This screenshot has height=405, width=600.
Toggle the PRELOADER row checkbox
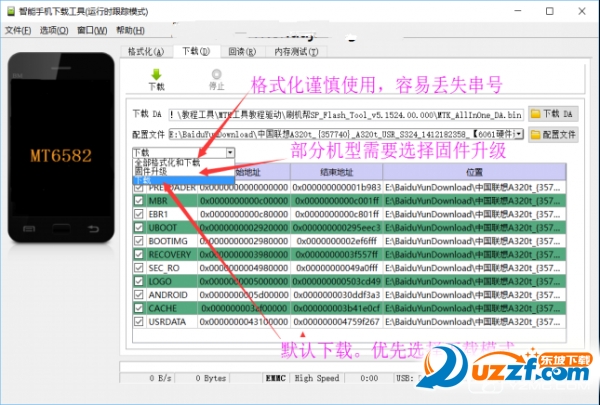(139, 187)
